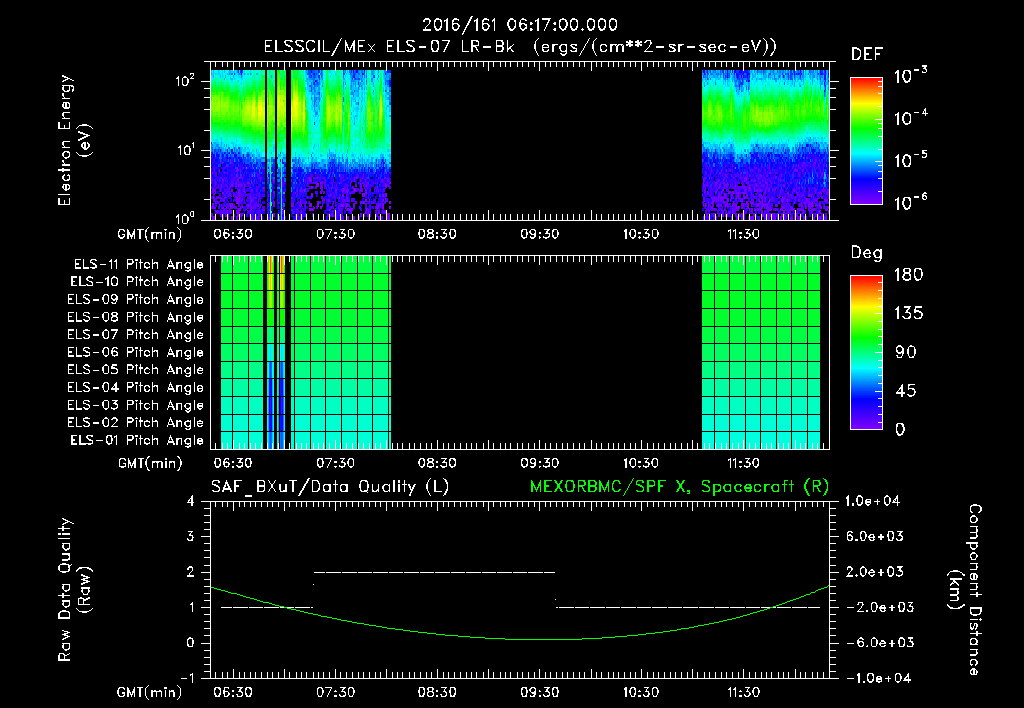
Task: Click the right-side spectrogram data block near 11:30
Action: 765,144
